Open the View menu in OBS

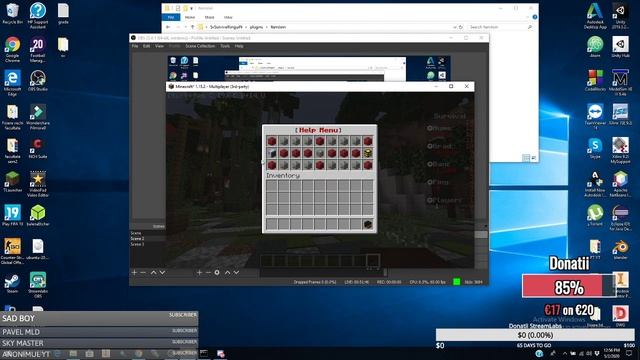(x=159, y=46)
